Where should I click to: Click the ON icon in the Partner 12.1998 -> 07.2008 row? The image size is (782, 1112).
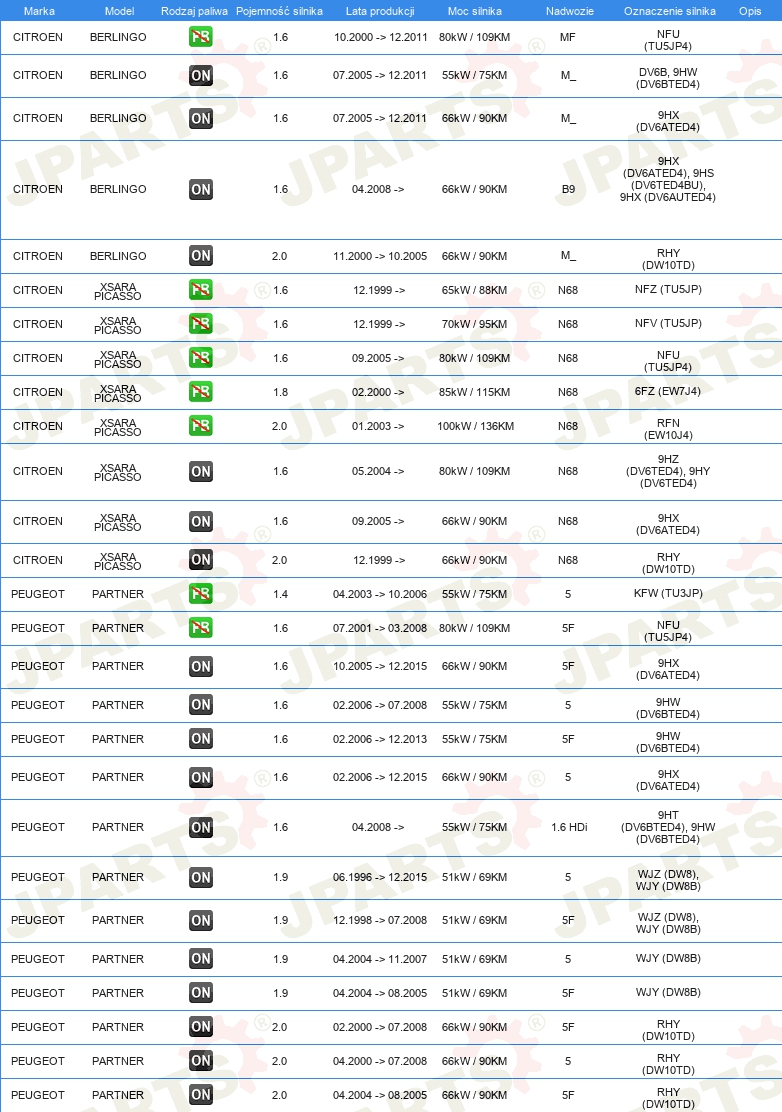(201, 921)
